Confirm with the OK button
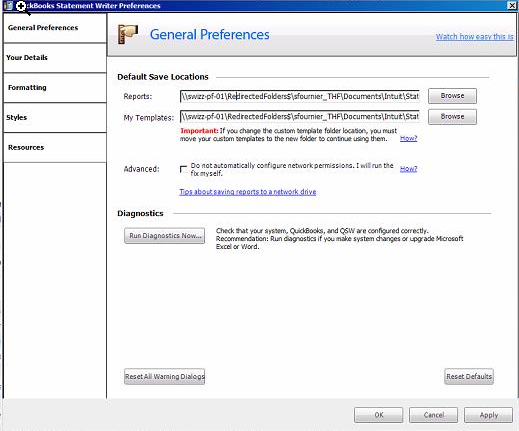 (379, 415)
